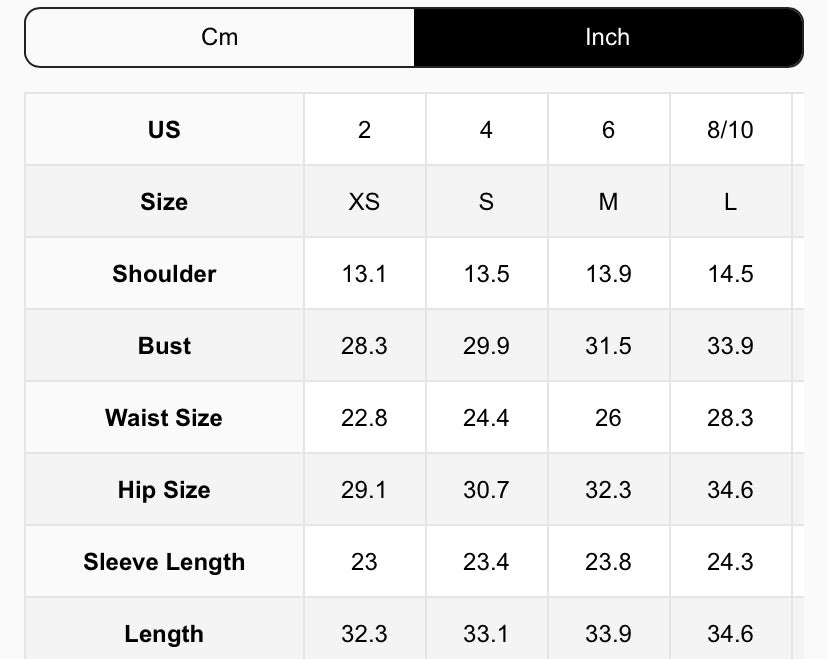Image resolution: width=828 pixels, height=659 pixels.
Task: Click US size 8/10 cell
Action: pyautogui.click(x=730, y=130)
